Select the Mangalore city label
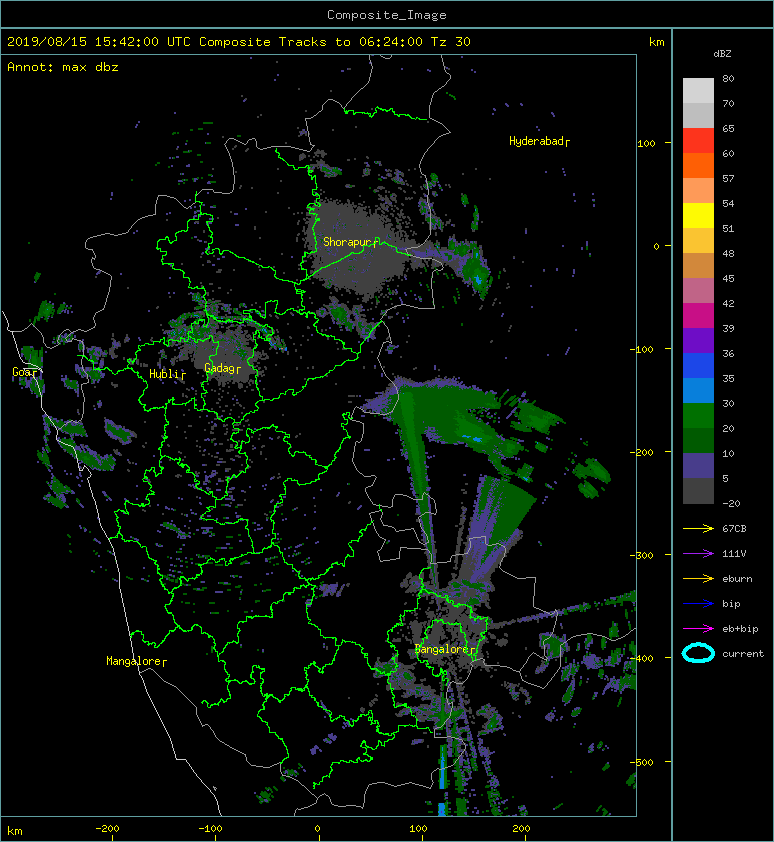This screenshot has height=842, width=774. [136, 661]
